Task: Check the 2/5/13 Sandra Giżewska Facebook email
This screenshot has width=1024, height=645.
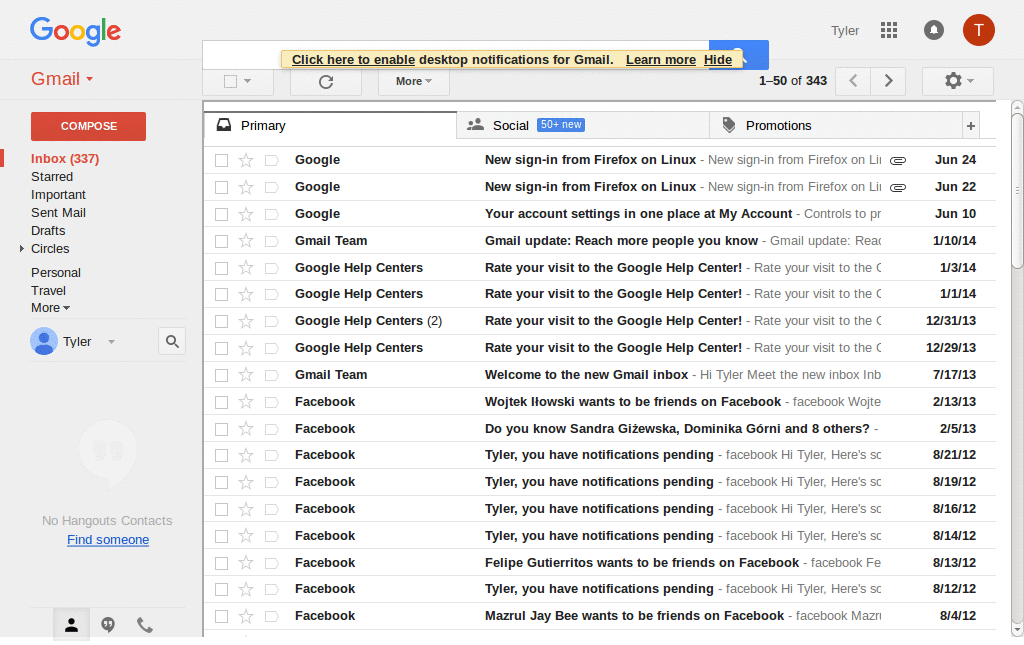Action: 221,429
